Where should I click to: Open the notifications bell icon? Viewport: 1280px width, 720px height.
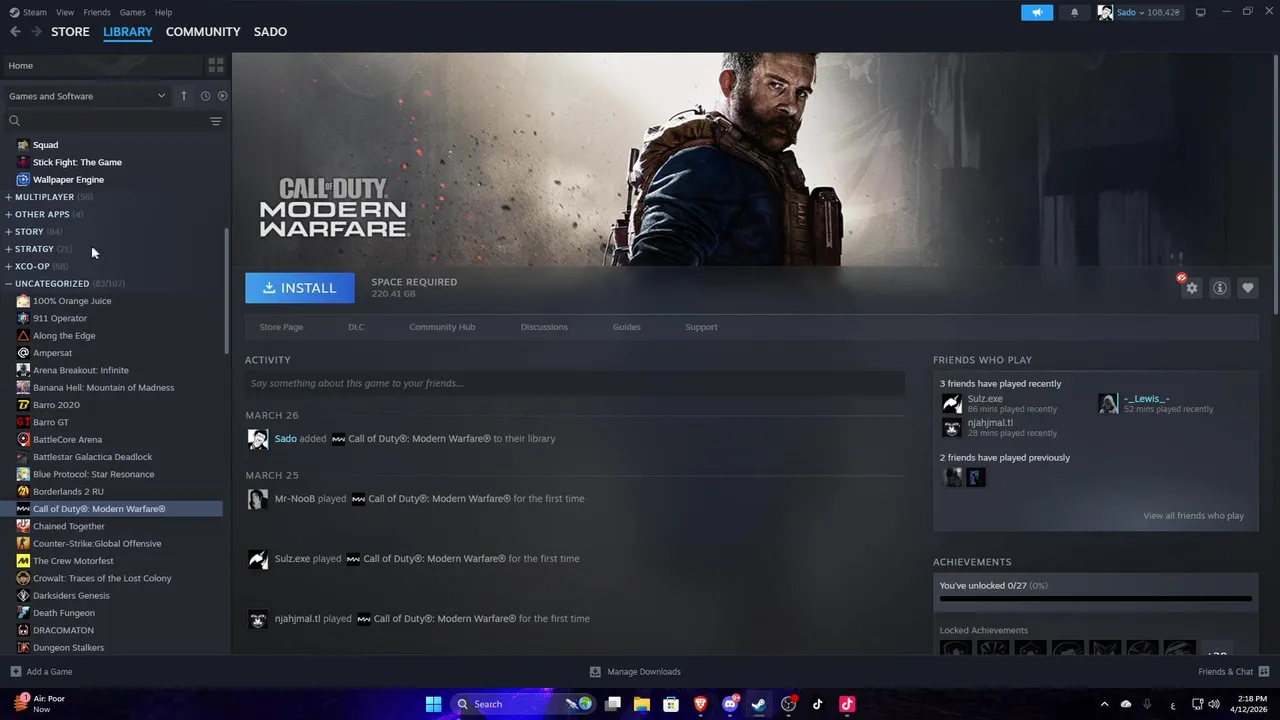(1075, 12)
